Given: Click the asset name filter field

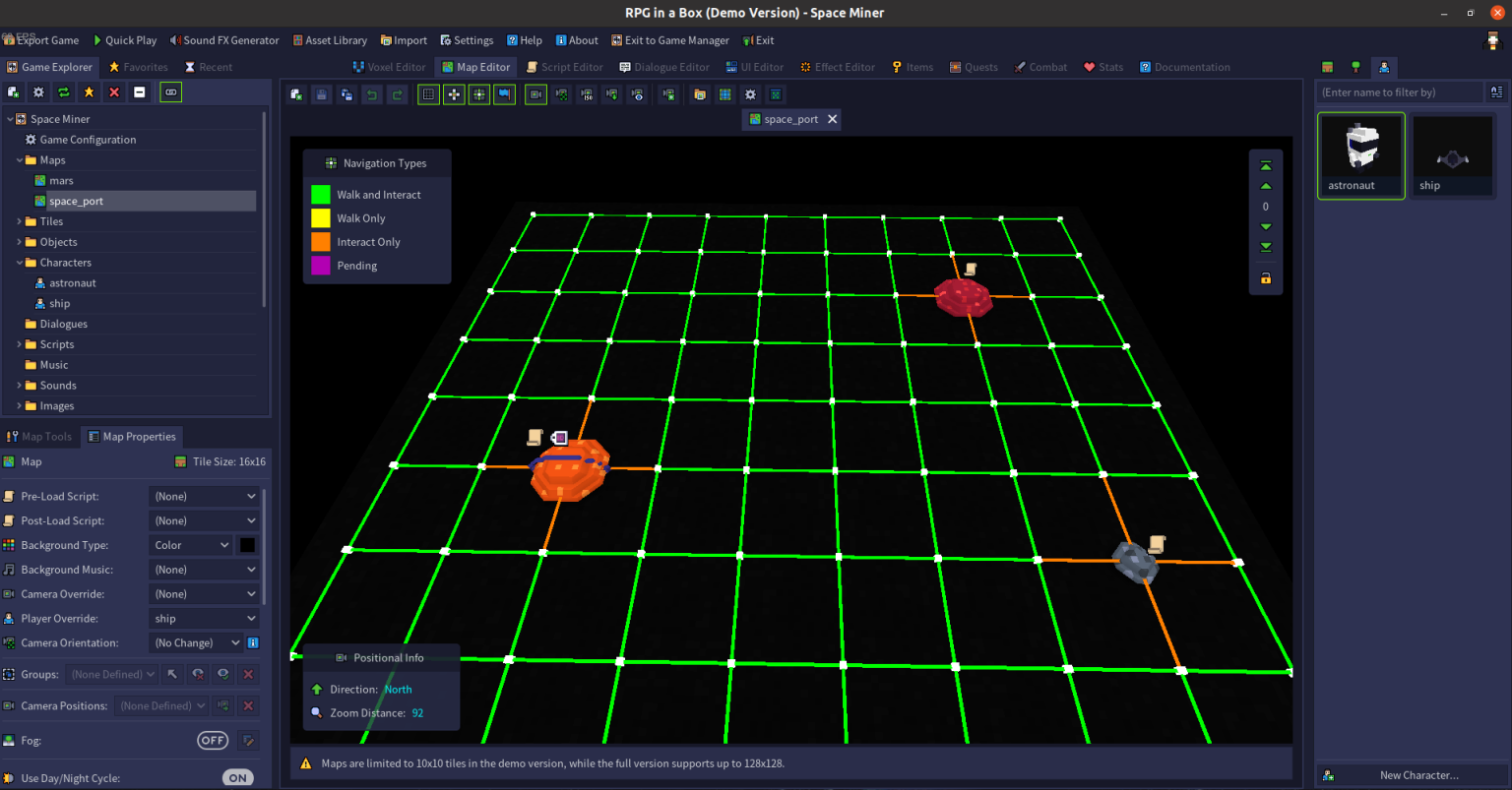Looking at the screenshot, I should (x=1400, y=92).
